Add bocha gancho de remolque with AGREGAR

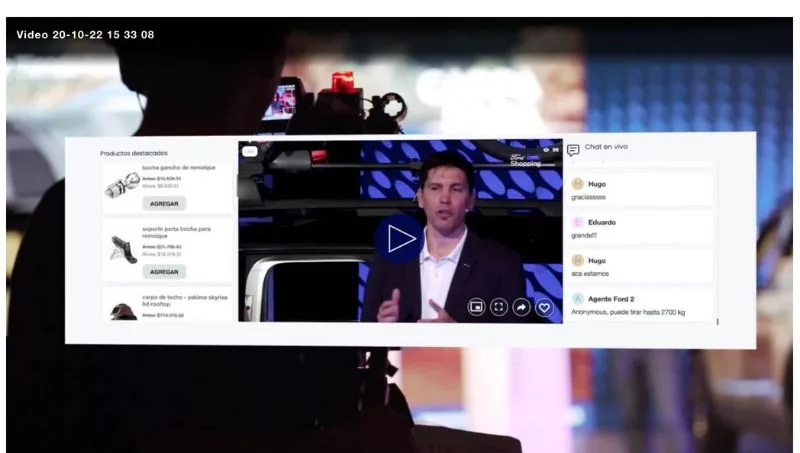tap(164, 203)
